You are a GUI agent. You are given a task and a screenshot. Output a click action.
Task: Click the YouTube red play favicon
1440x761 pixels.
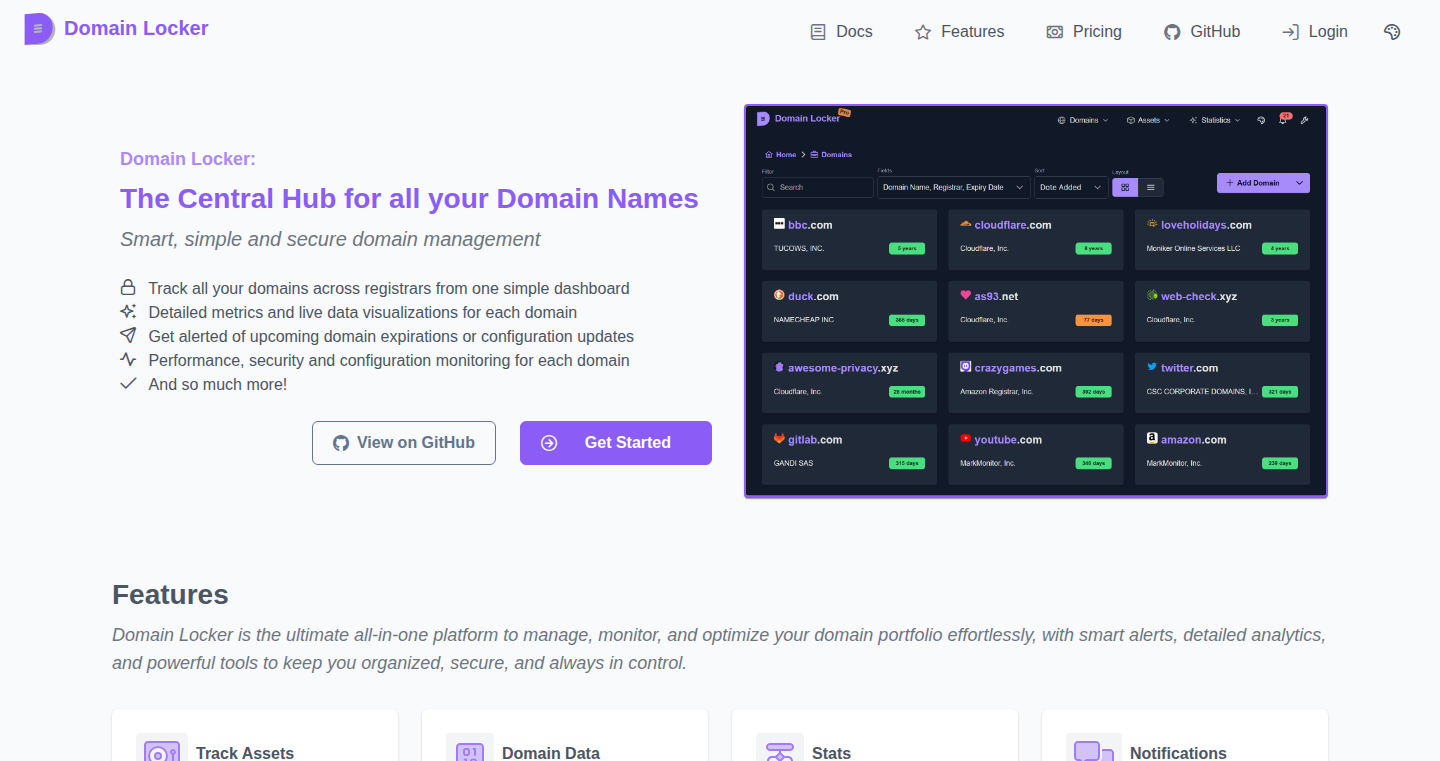(966, 439)
